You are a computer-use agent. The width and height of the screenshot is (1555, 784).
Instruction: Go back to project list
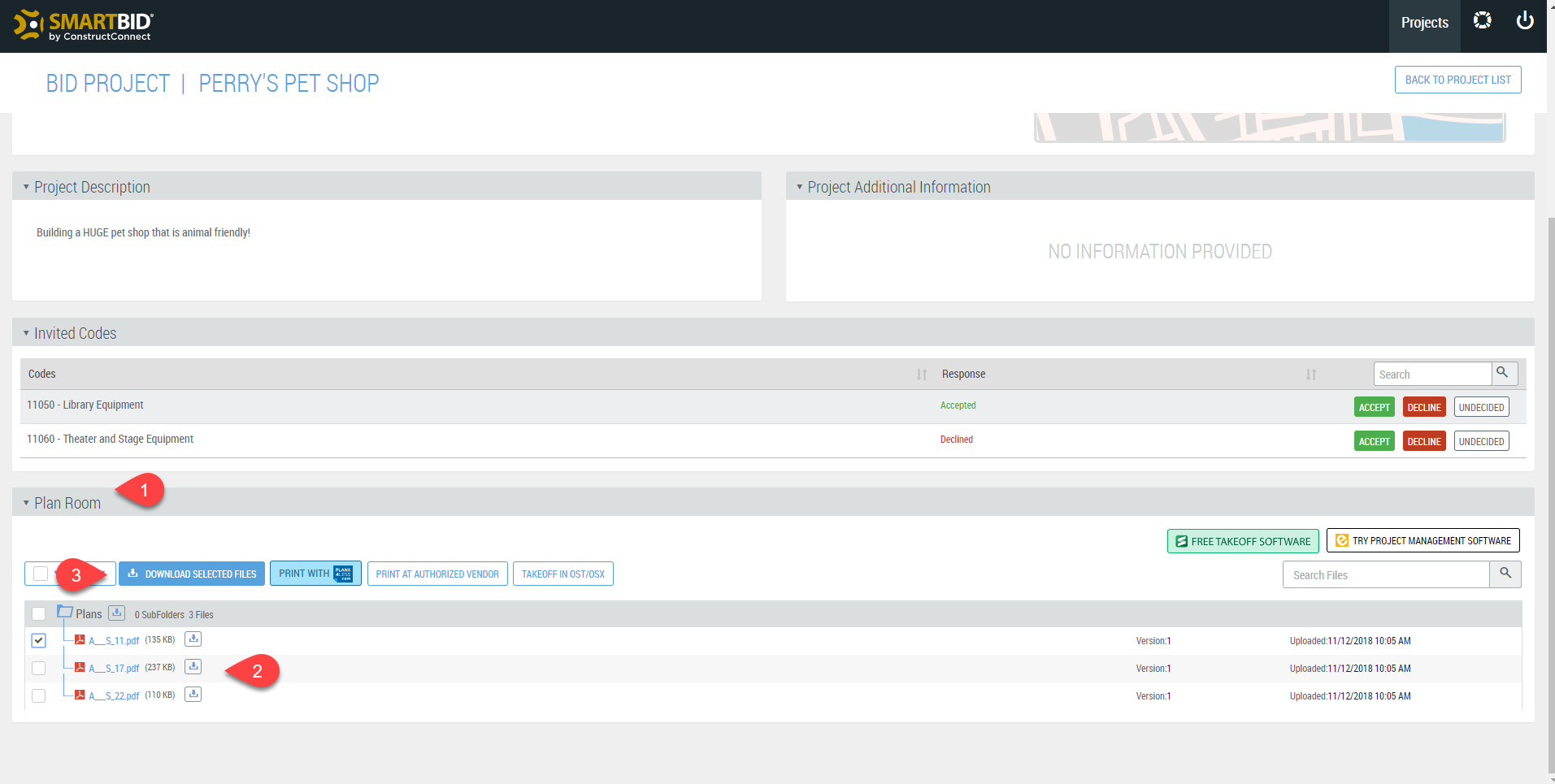[x=1457, y=80]
